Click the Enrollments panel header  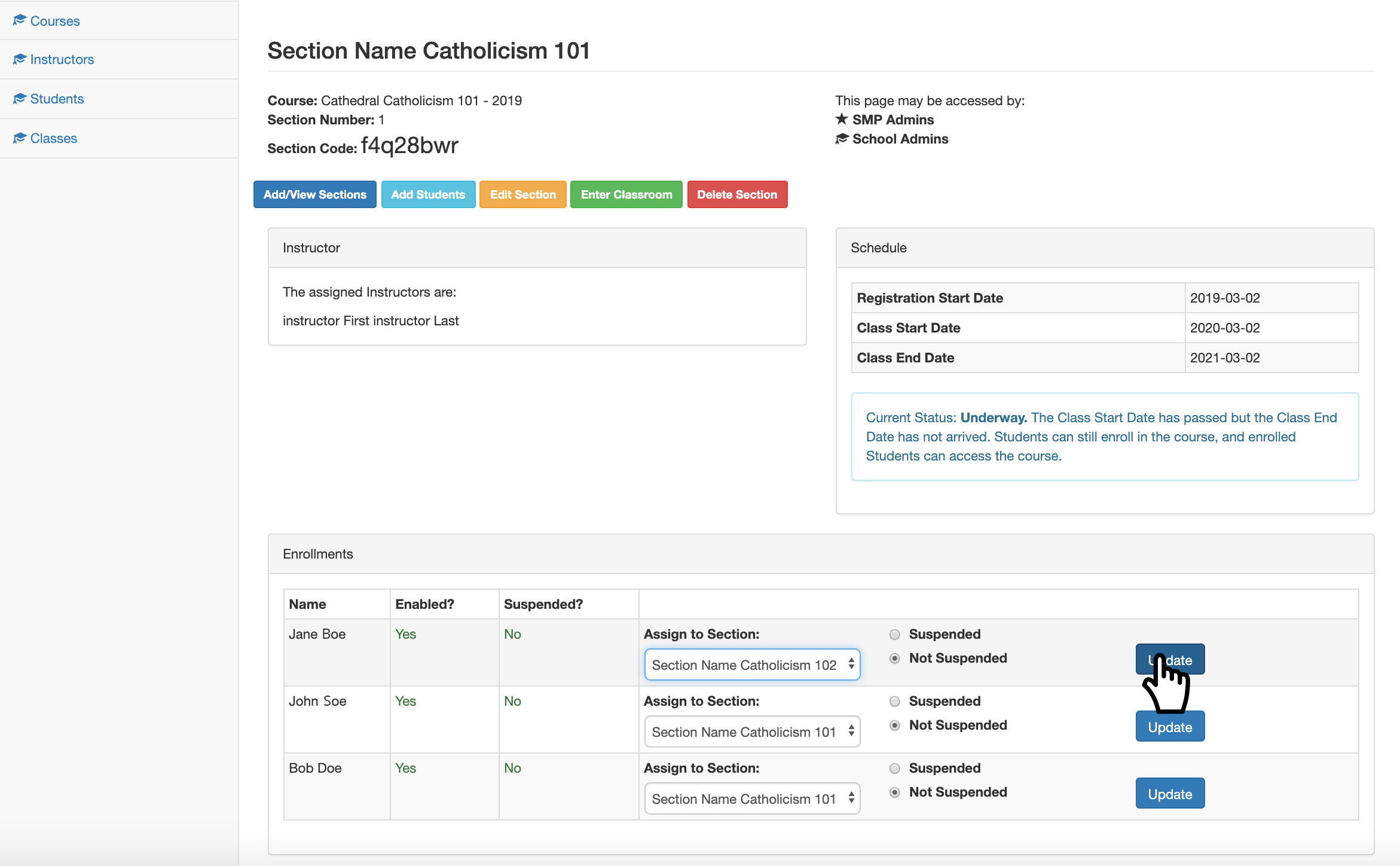click(x=821, y=554)
